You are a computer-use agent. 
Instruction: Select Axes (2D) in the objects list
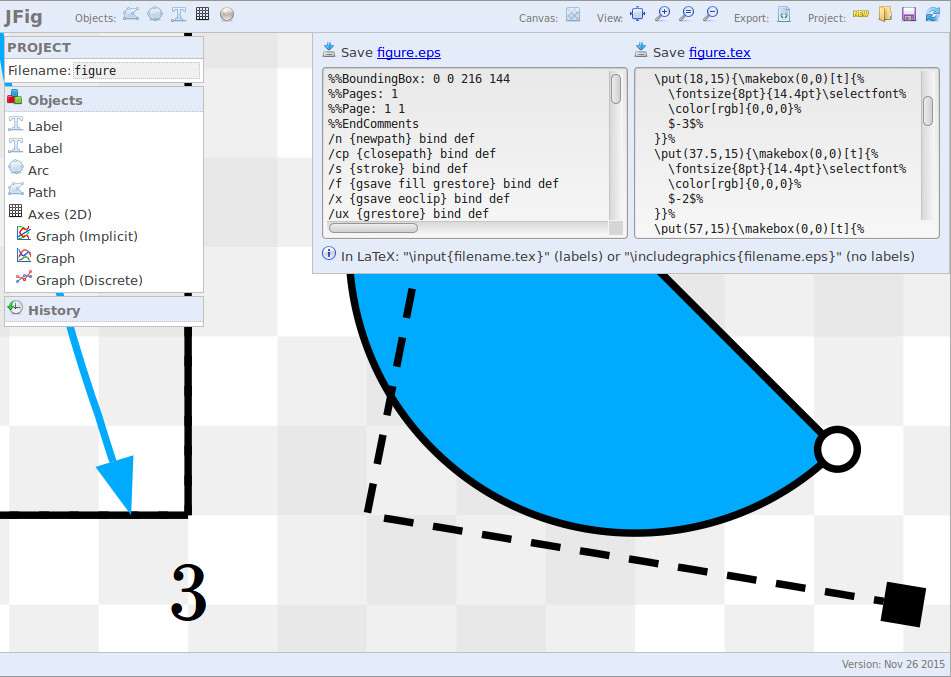coord(58,214)
